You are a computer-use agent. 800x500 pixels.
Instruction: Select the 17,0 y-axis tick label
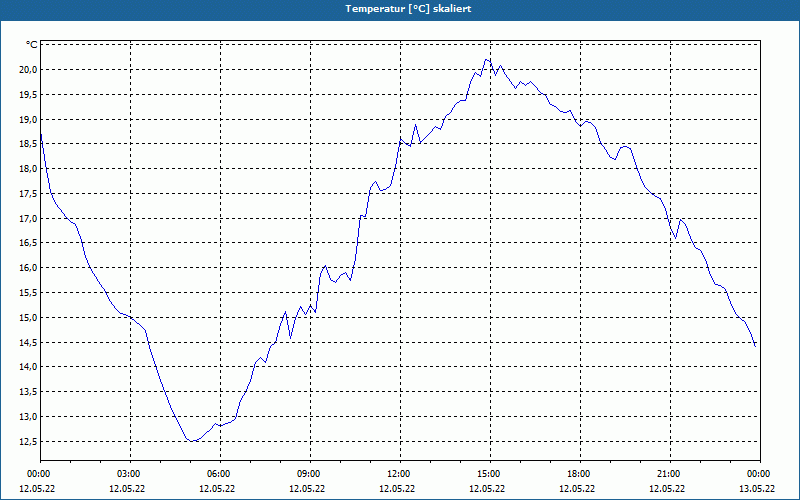pyautogui.click(x=28, y=218)
